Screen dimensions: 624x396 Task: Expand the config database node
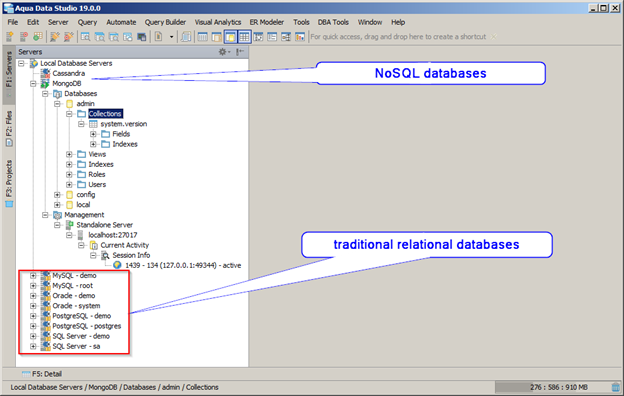[57, 195]
